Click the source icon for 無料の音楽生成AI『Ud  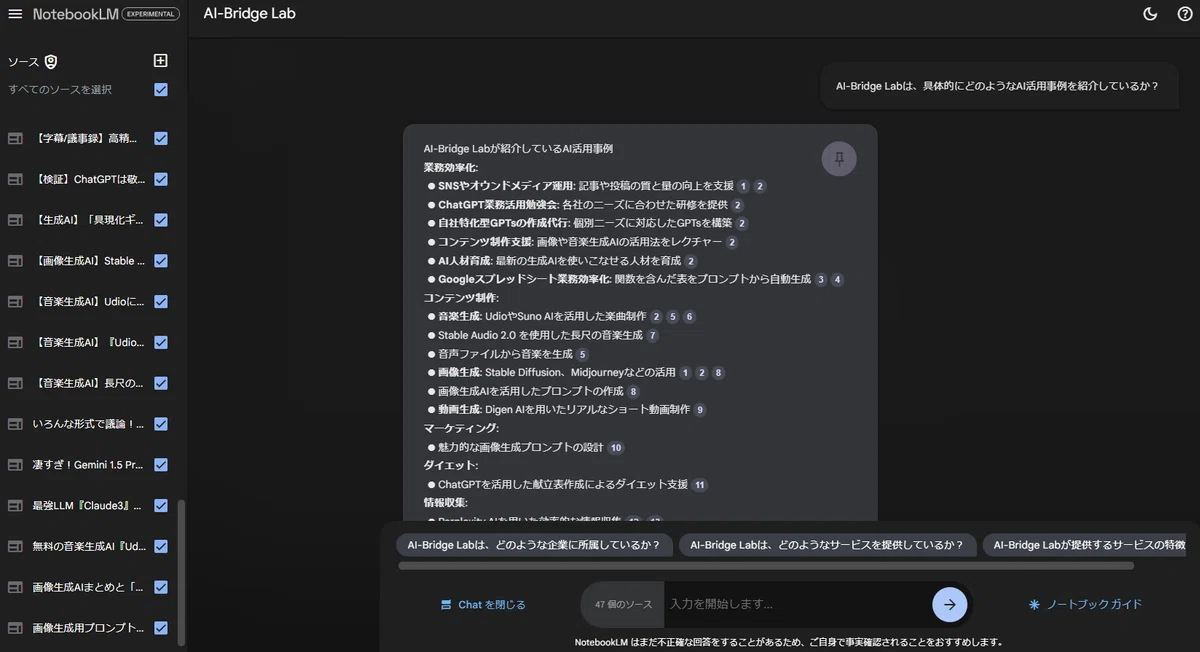point(15,546)
